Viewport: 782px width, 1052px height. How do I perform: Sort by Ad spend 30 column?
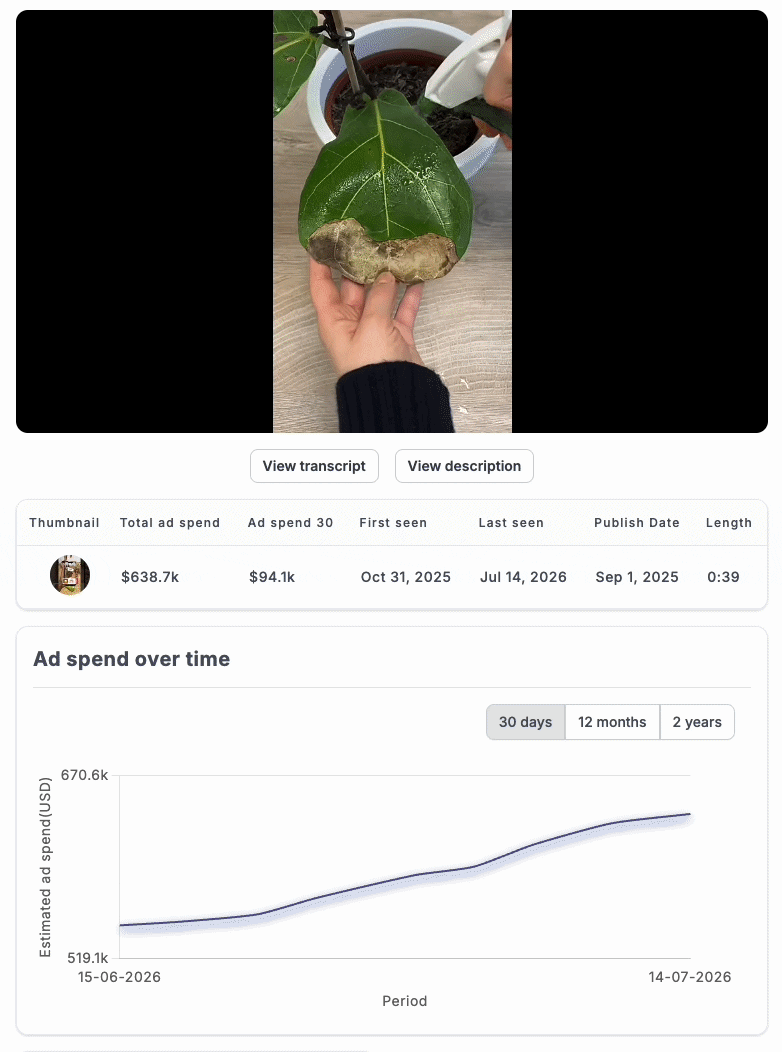pos(290,523)
